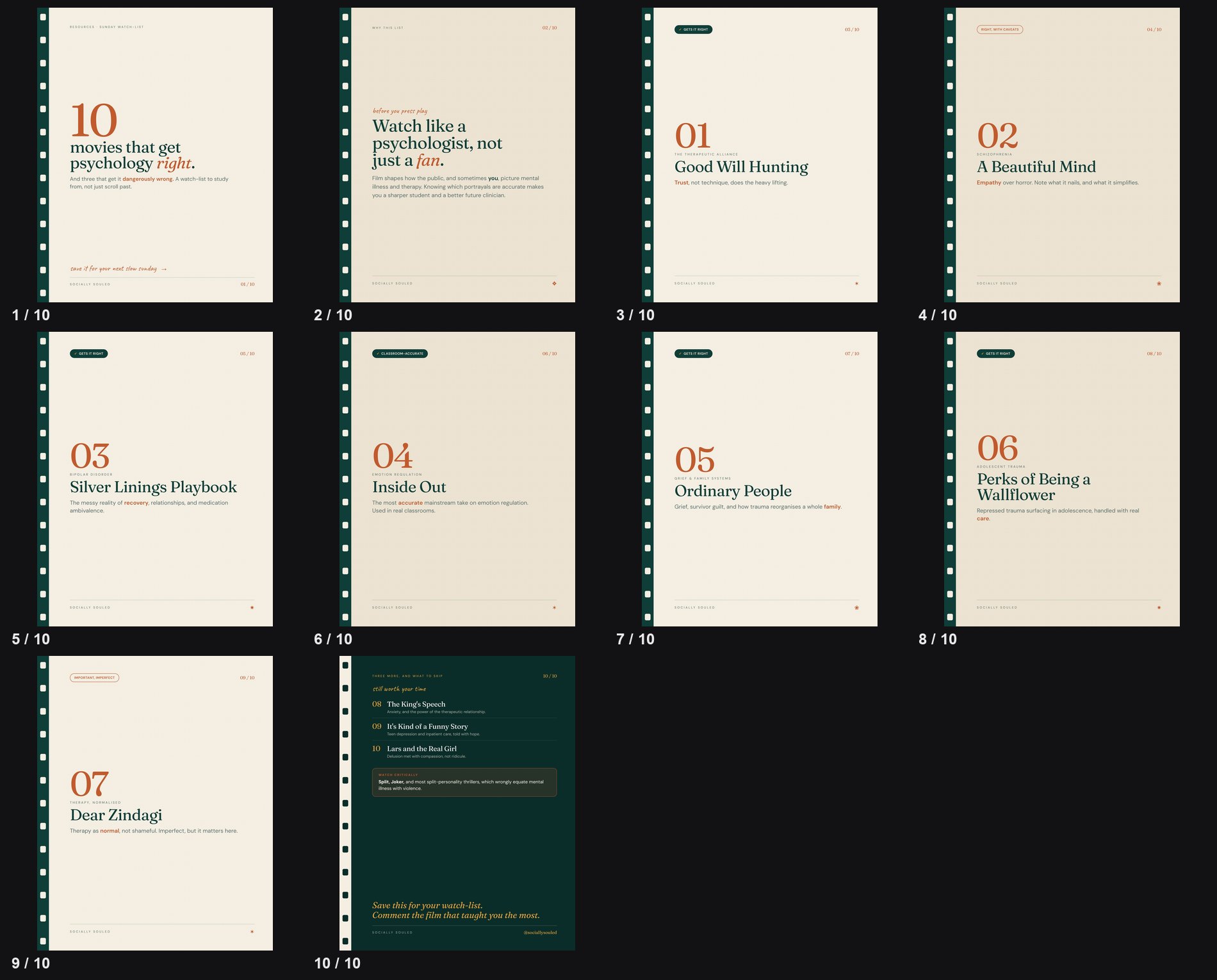Open the dark green final slide
The image size is (1217, 980).
457,803
